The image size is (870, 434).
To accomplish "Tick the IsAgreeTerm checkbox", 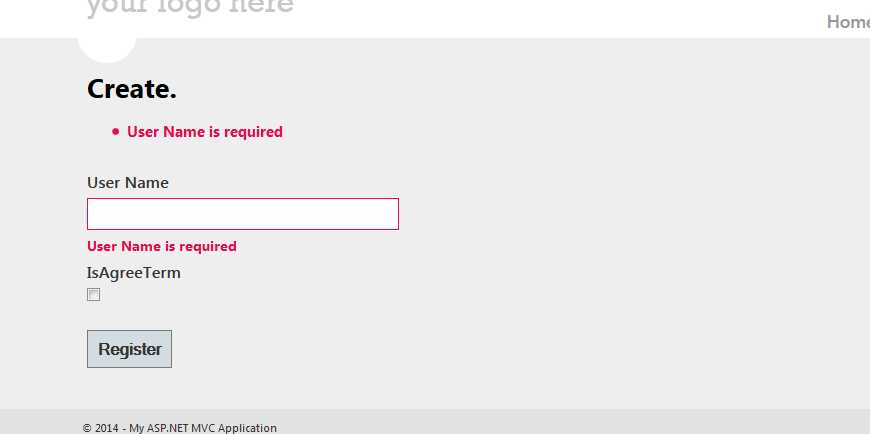I will pyautogui.click(x=94, y=295).
